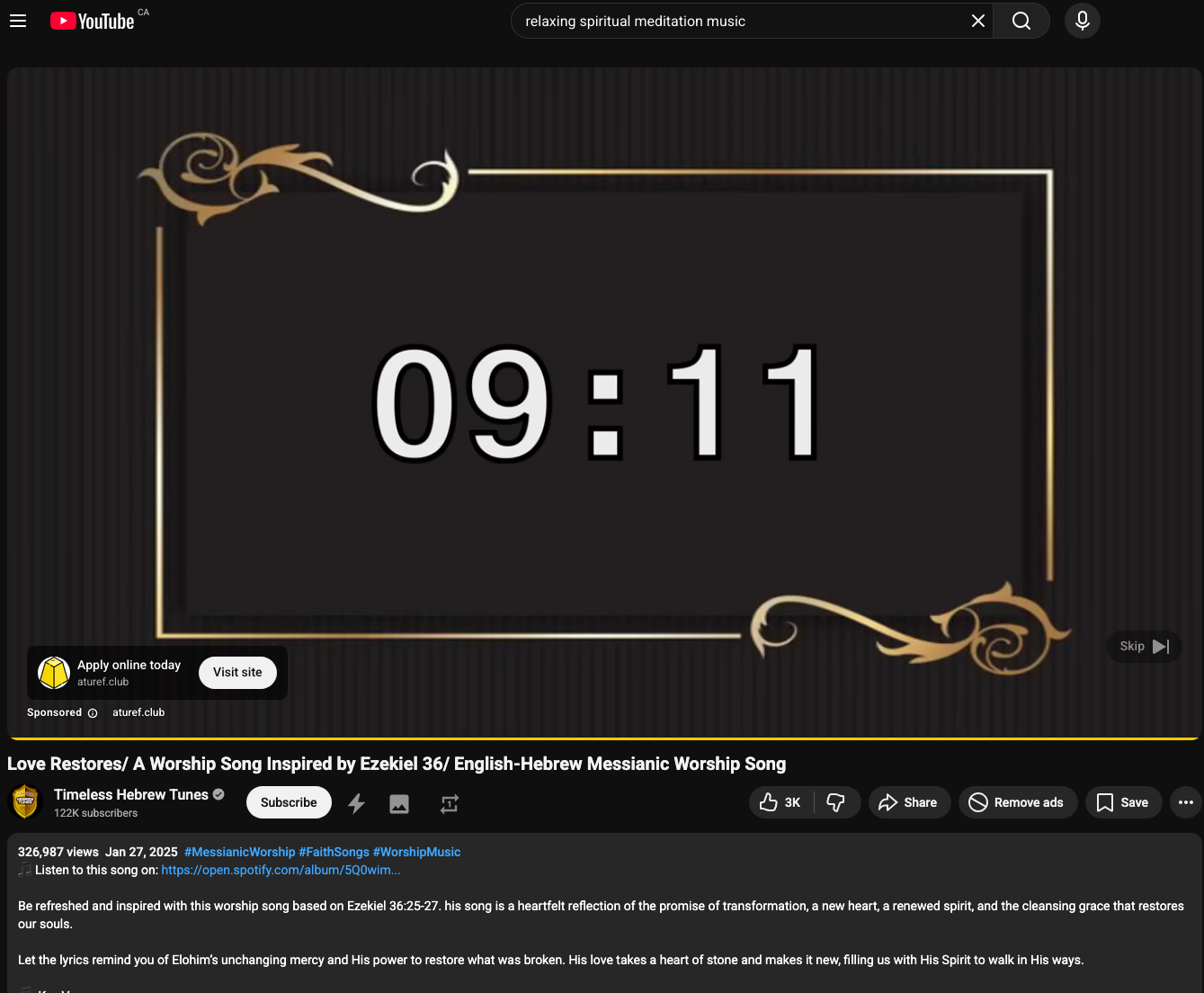
Task: Open the hamburger guide menu
Action: [x=18, y=21]
